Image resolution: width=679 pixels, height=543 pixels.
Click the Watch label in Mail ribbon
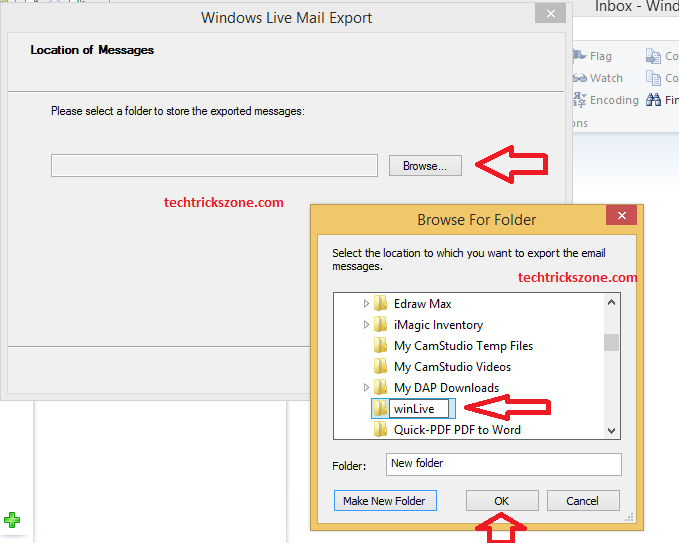(x=606, y=78)
